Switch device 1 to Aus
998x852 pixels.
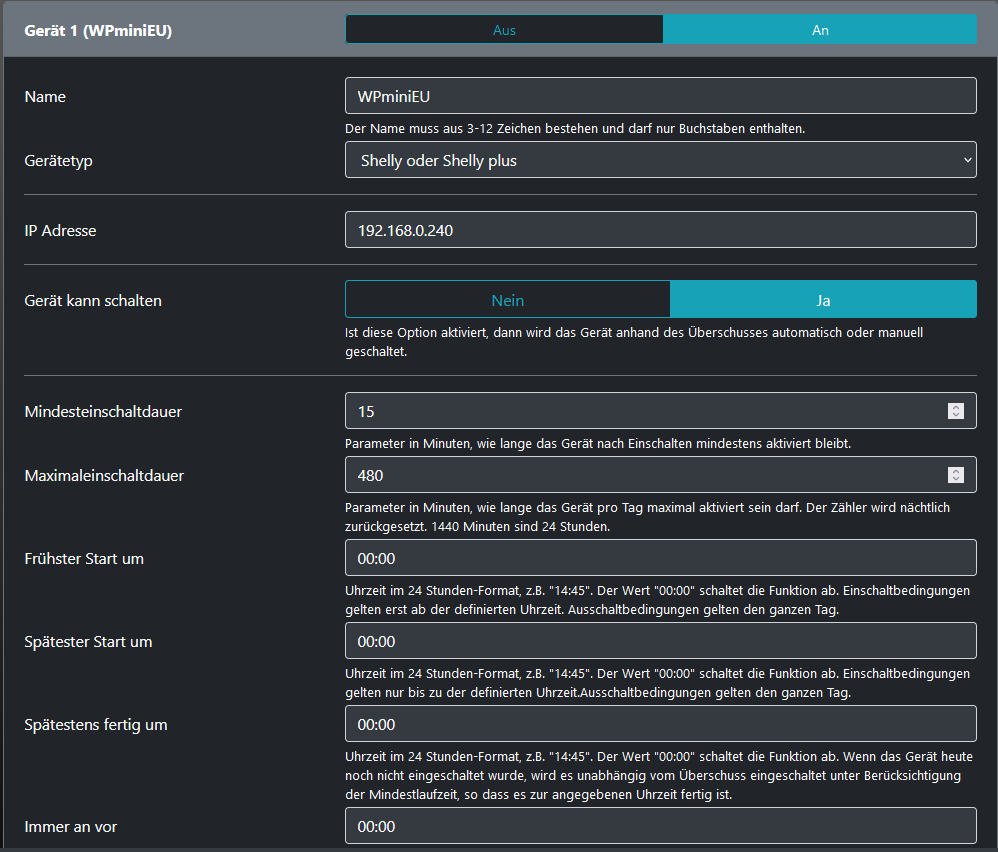click(504, 30)
